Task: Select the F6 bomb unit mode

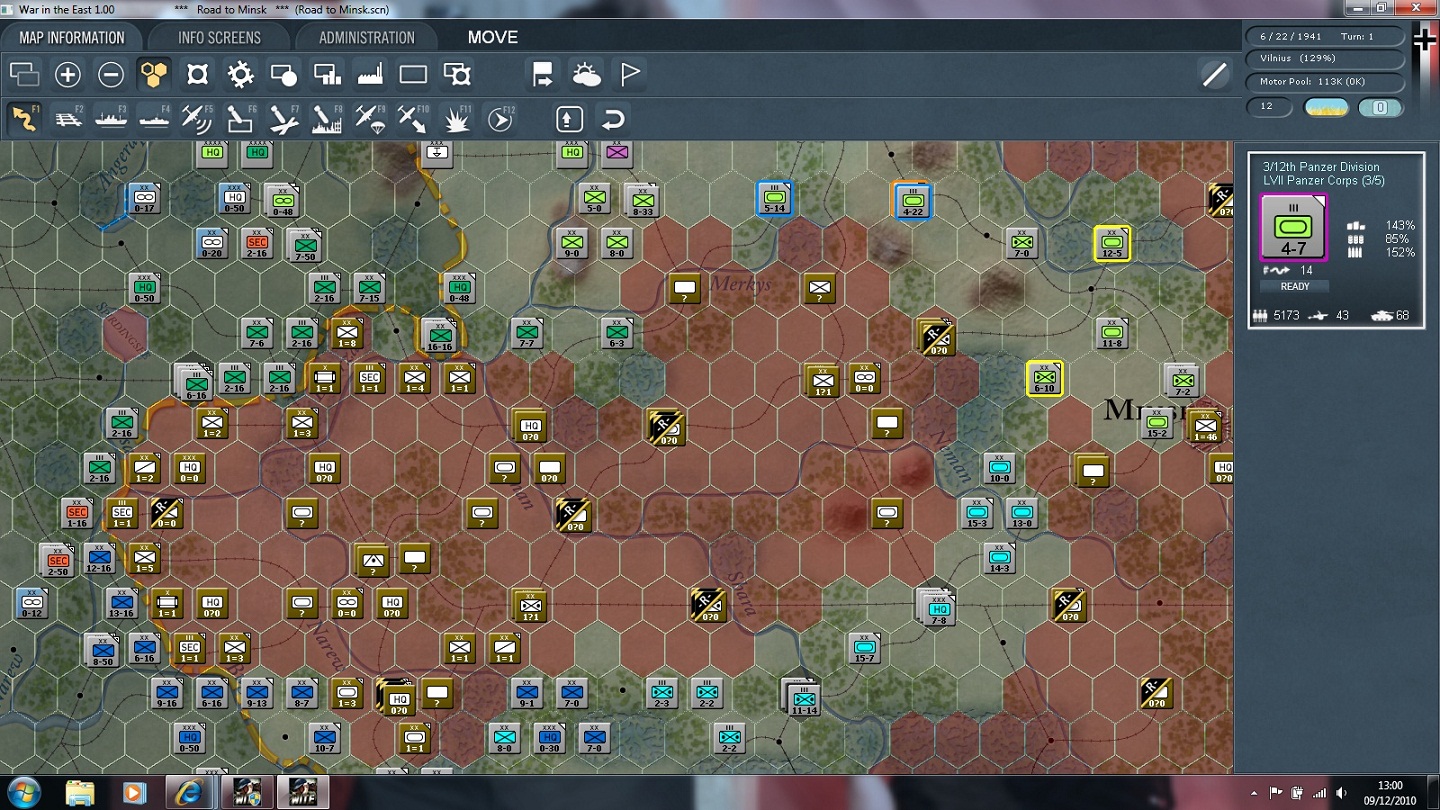Action: click(x=240, y=119)
